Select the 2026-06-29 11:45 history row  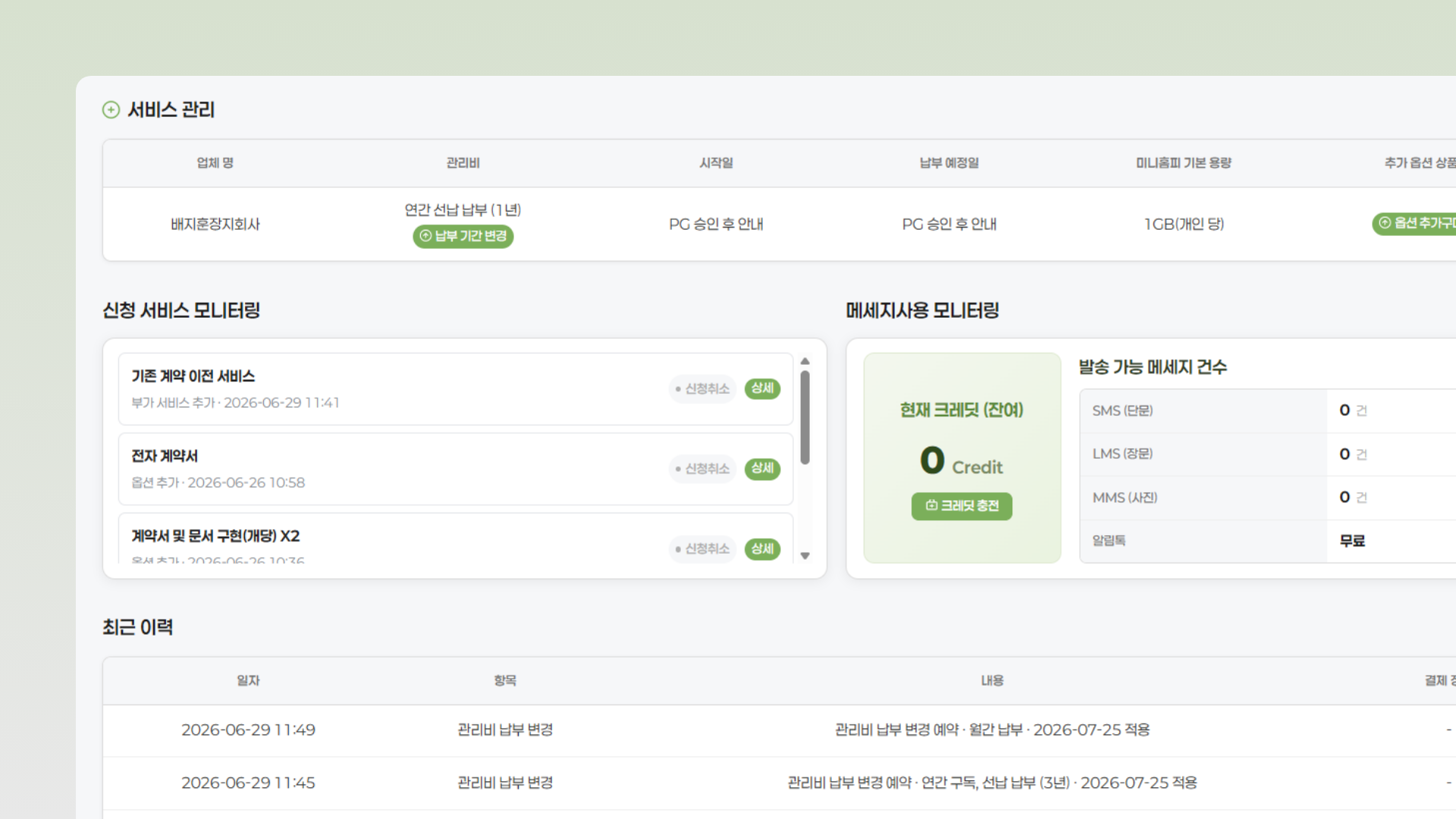tap(780, 783)
